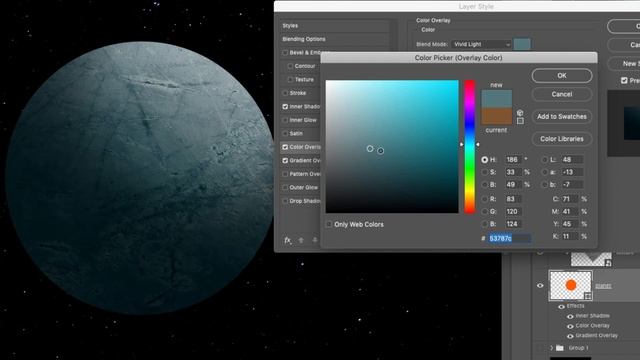Click the move effect down arrow icon
The width and height of the screenshot is (640, 360).
click(314, 240)
